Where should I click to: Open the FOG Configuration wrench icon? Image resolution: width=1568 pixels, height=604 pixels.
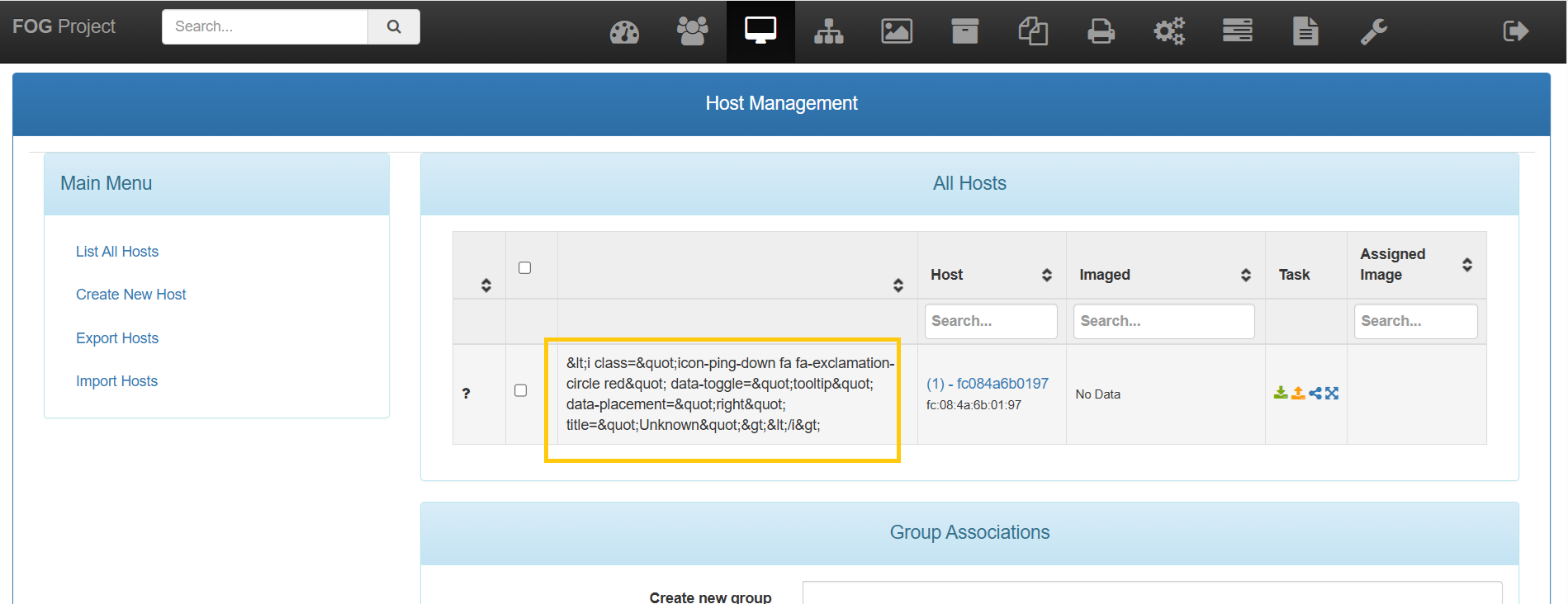pos(1373,31)
